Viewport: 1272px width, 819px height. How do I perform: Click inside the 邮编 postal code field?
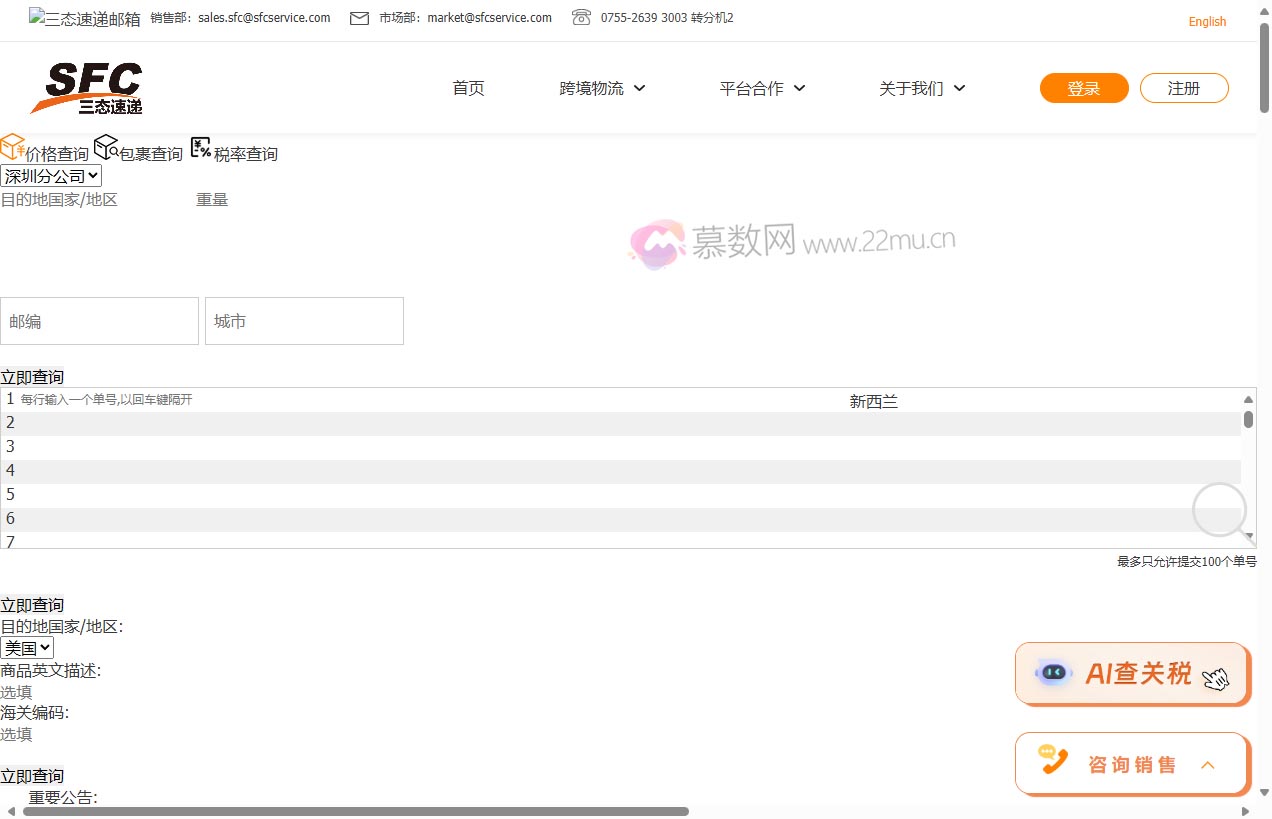pyautogui.click(x=99, y=320)
